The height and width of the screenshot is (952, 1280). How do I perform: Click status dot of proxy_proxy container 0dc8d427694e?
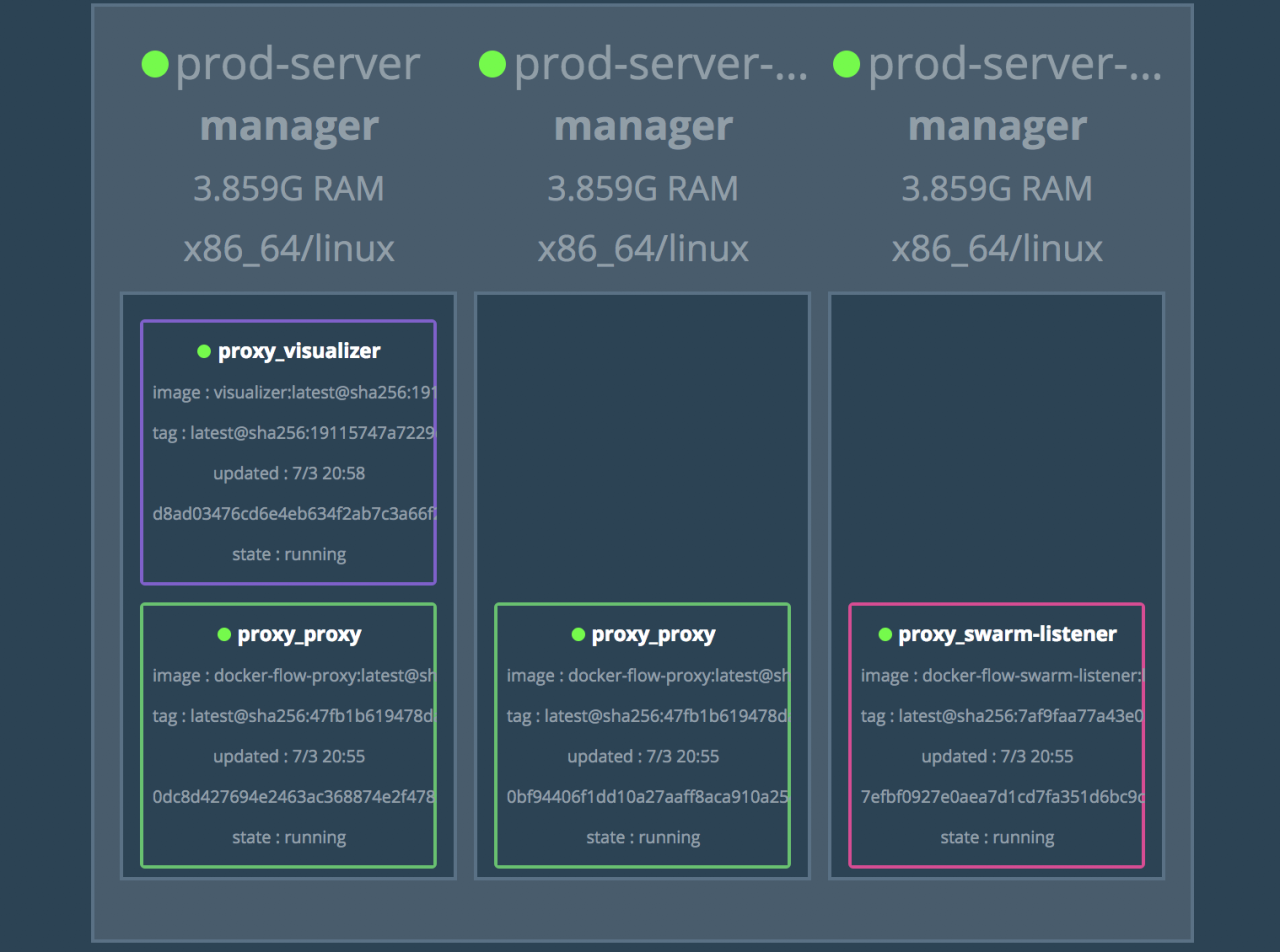click(x=224, y=634)
